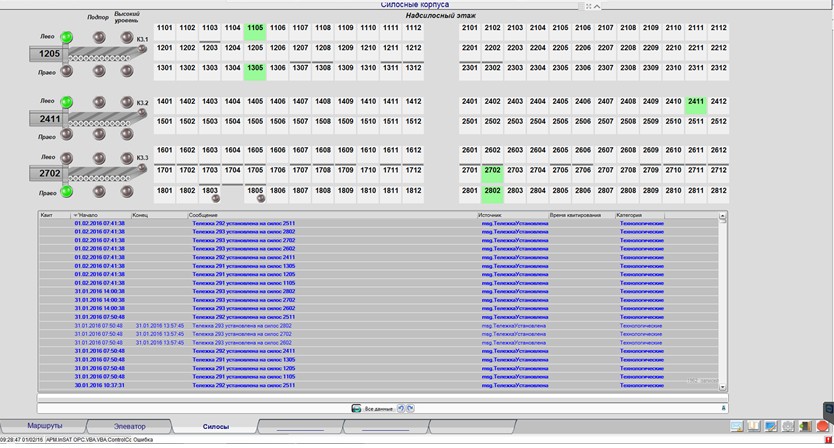Image resolution: width=834 pixels, height=448 pixels.
Task: Switch to the Маршруты tab
Action: tap(44, 427)
